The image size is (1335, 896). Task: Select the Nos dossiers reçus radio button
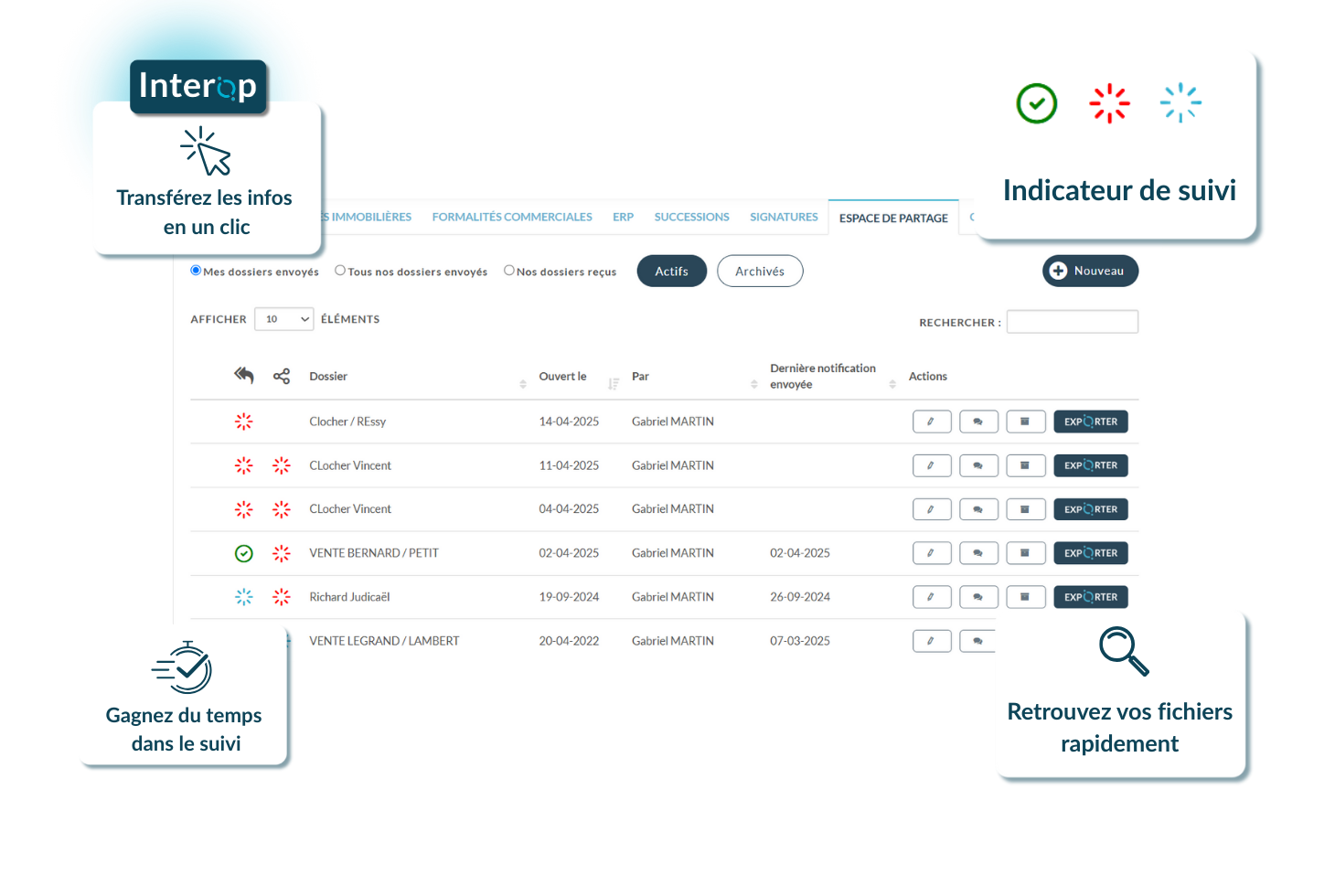click(x=509, y=270)
